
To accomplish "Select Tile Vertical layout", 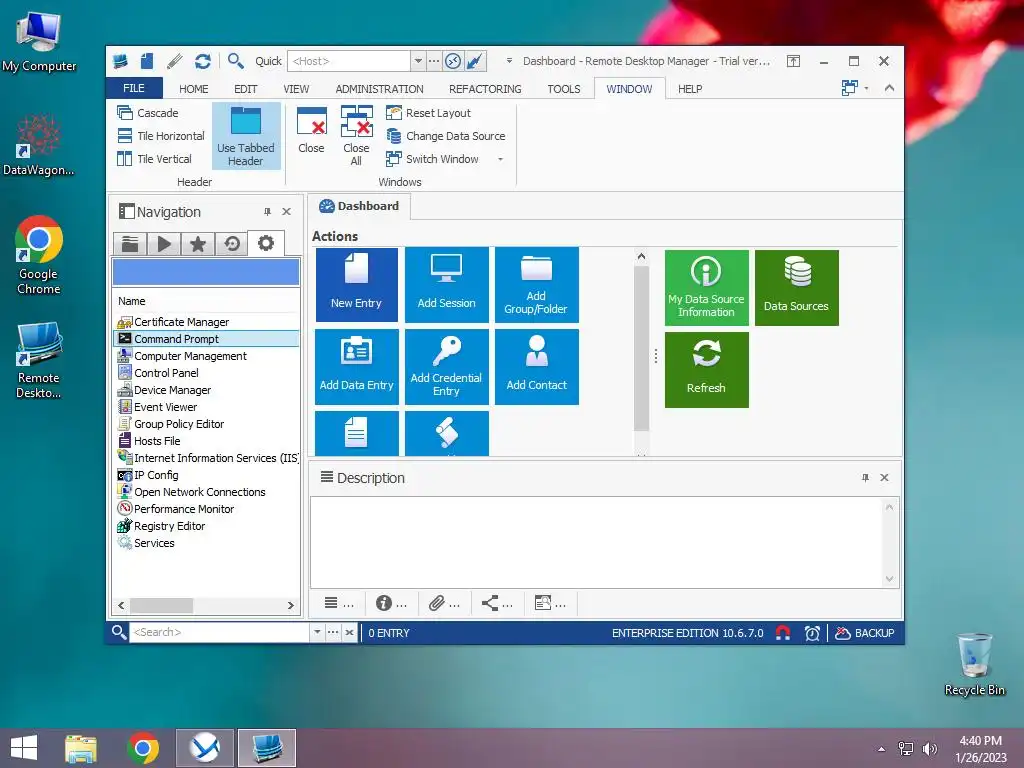I will 155,159.
